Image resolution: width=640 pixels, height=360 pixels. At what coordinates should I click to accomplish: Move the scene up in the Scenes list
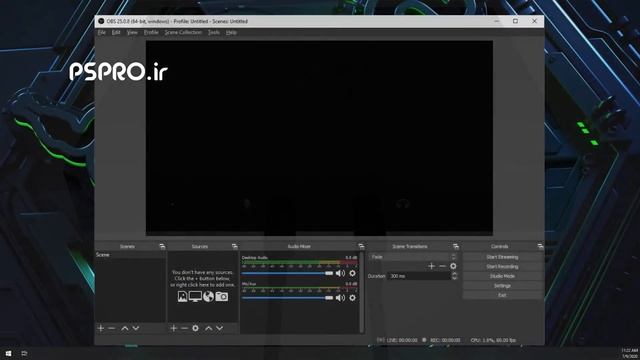125,328
